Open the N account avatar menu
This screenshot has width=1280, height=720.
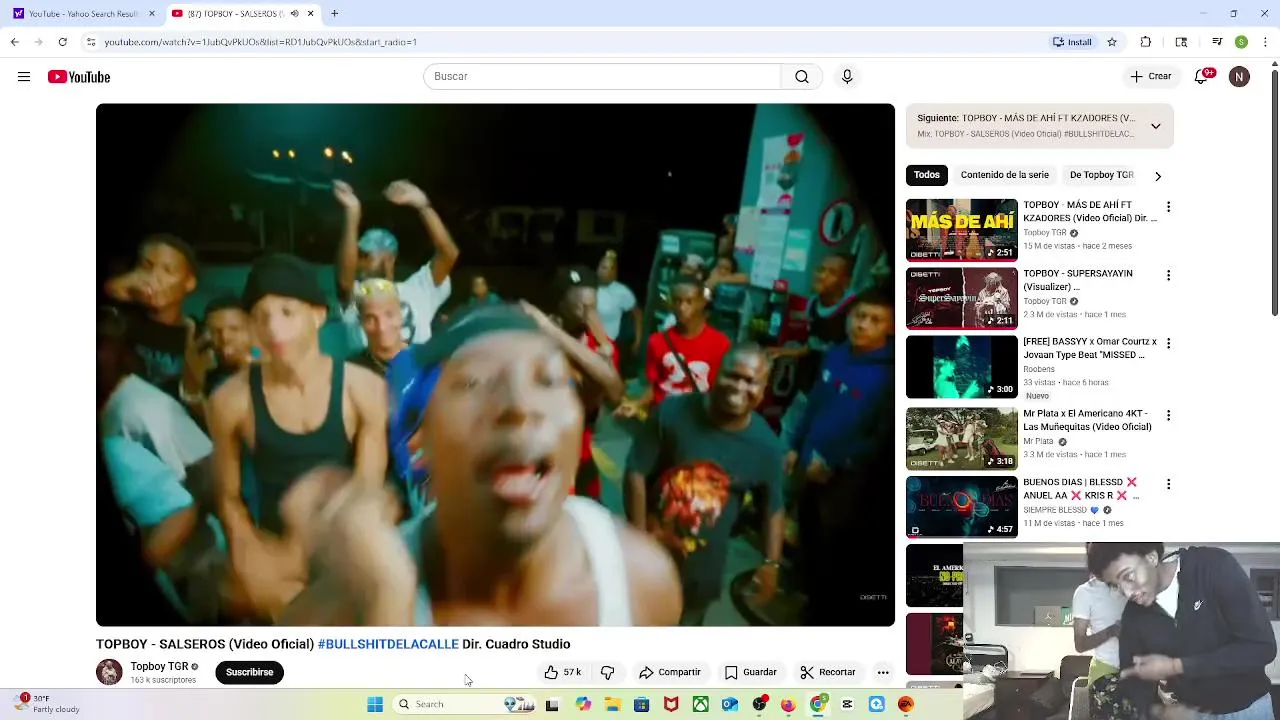tap(1239, 77)
